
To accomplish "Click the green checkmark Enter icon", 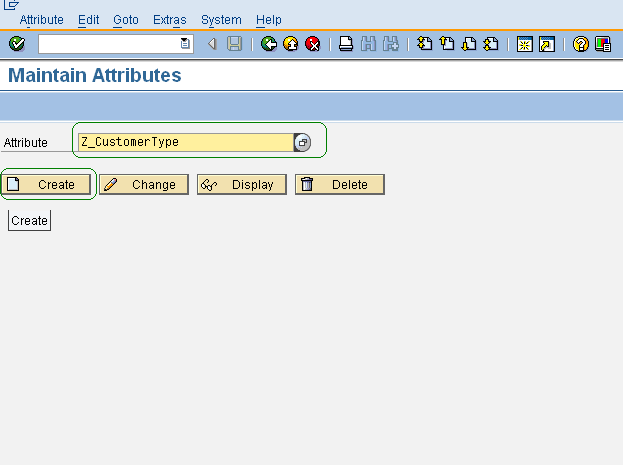I will (x=17, y=44).
